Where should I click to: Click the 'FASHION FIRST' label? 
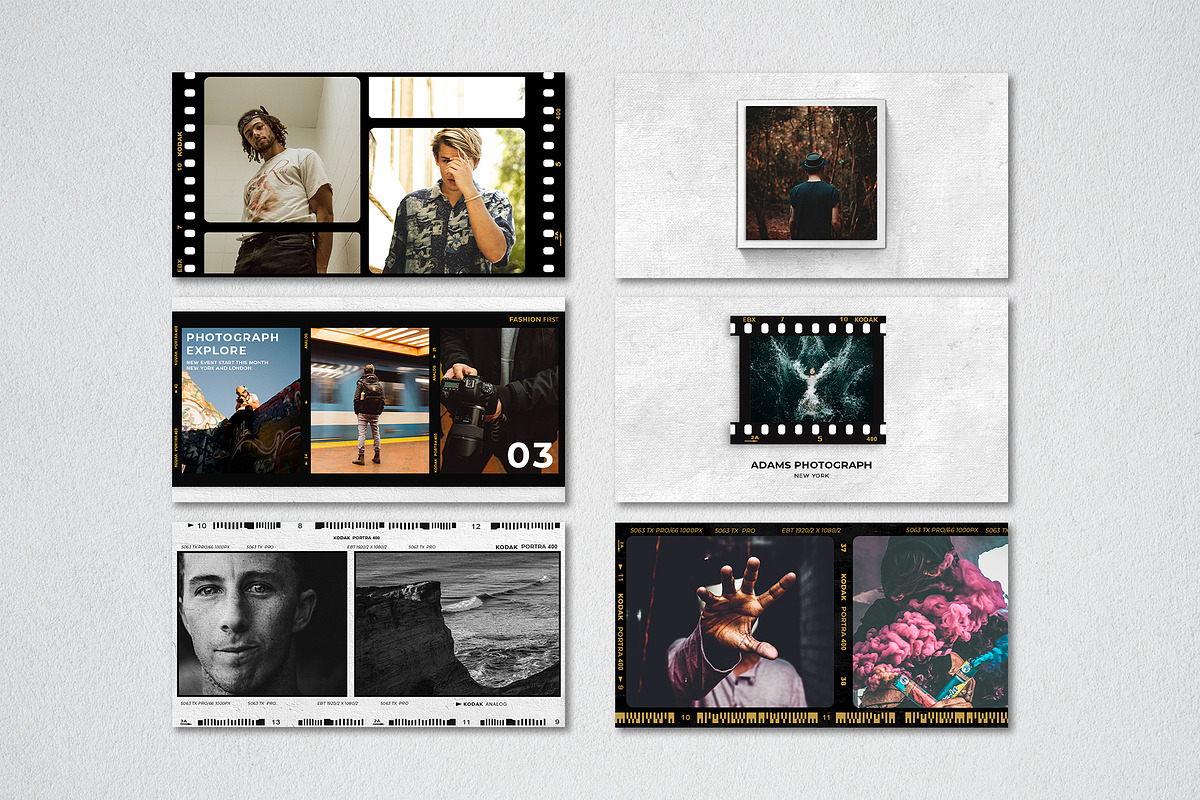[534, 319]
